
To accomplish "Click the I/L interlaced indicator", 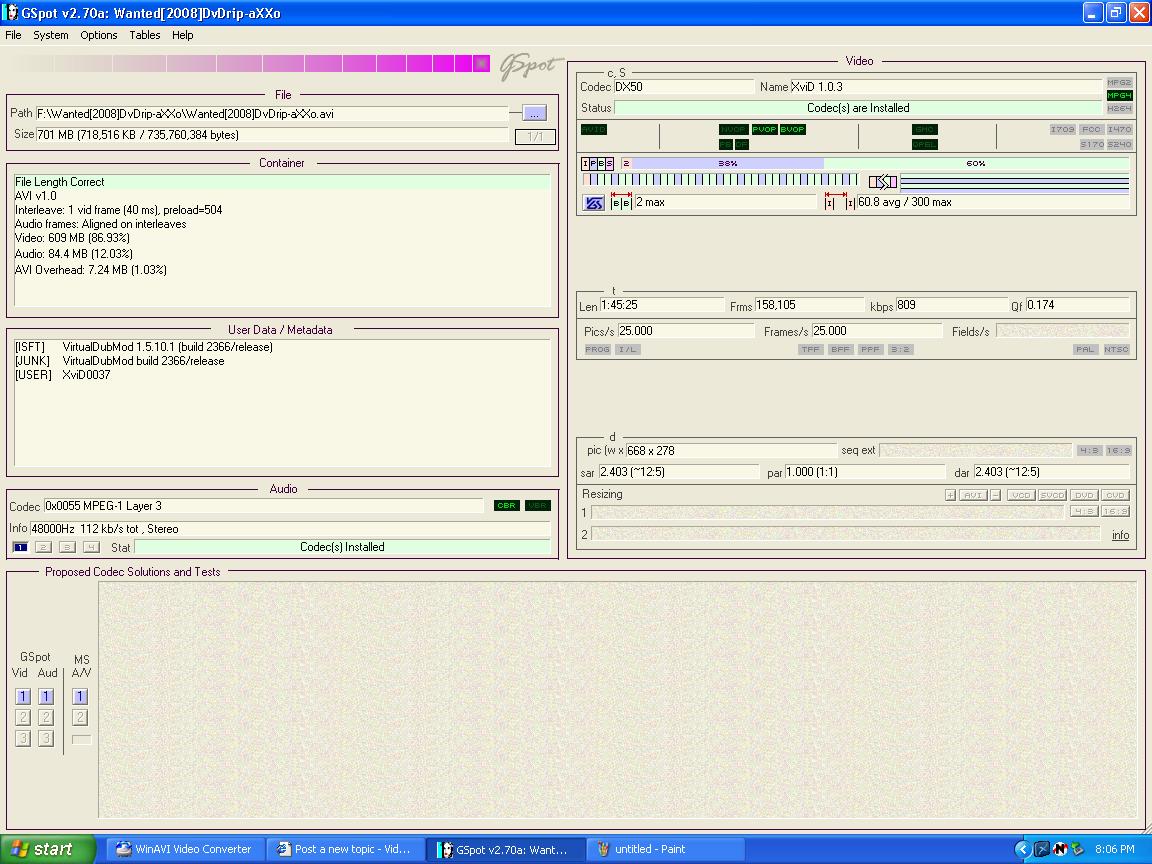I will click(x=627, y=350).
